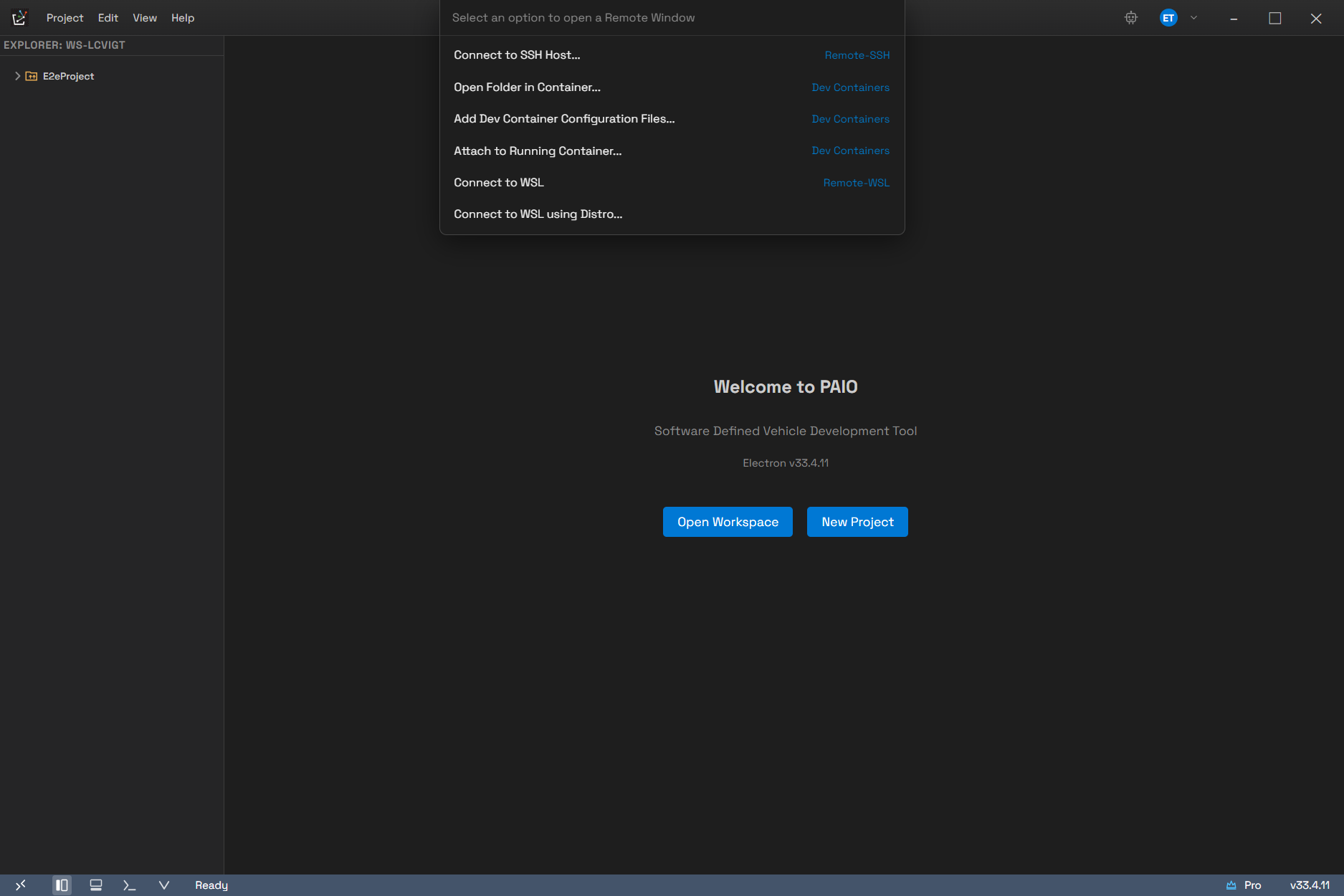Choose Attach to Running Container
The image size is (1344, 896).
point(672,151)
